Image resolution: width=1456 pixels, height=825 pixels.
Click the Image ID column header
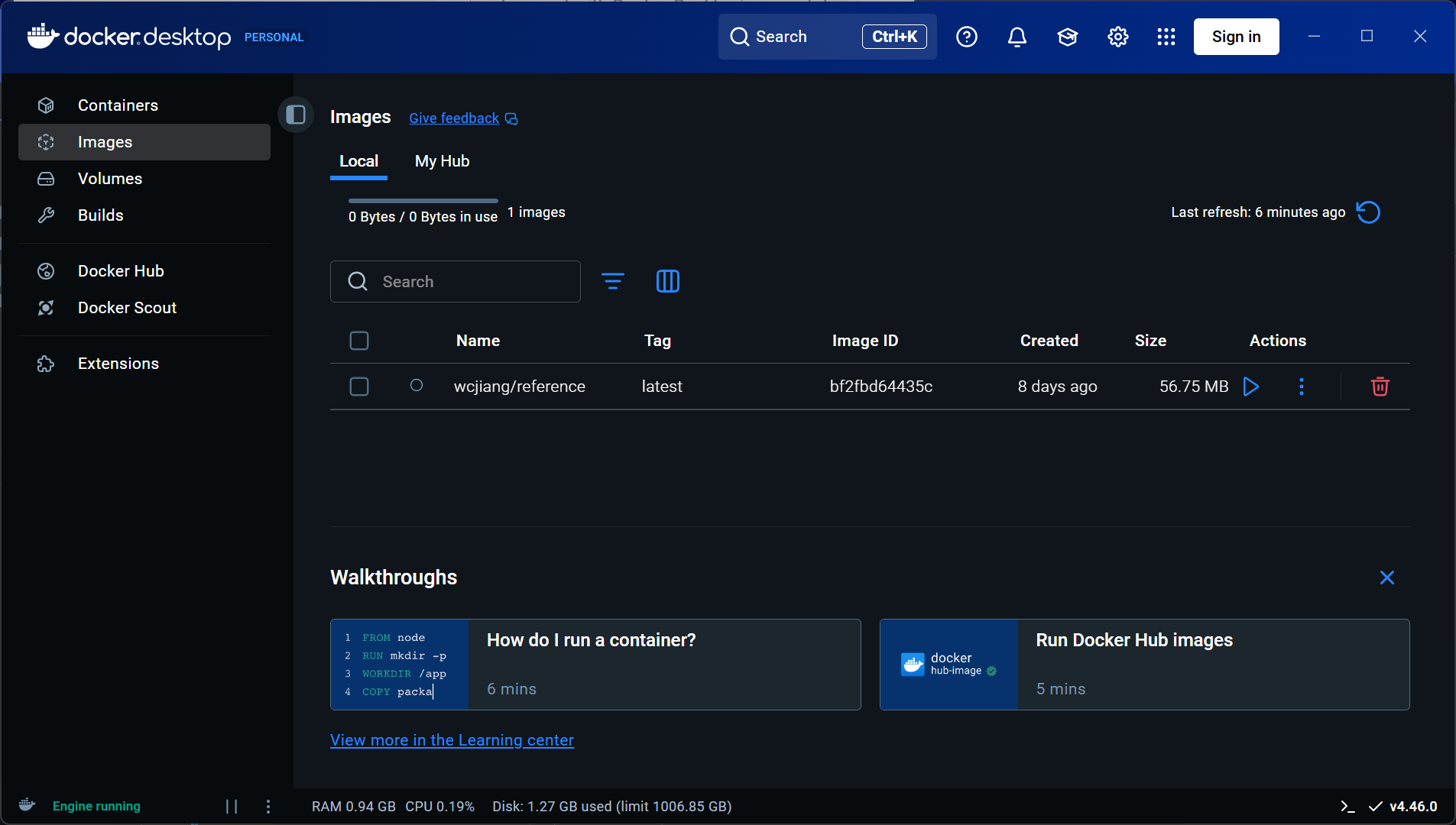(x=865, y=341)
